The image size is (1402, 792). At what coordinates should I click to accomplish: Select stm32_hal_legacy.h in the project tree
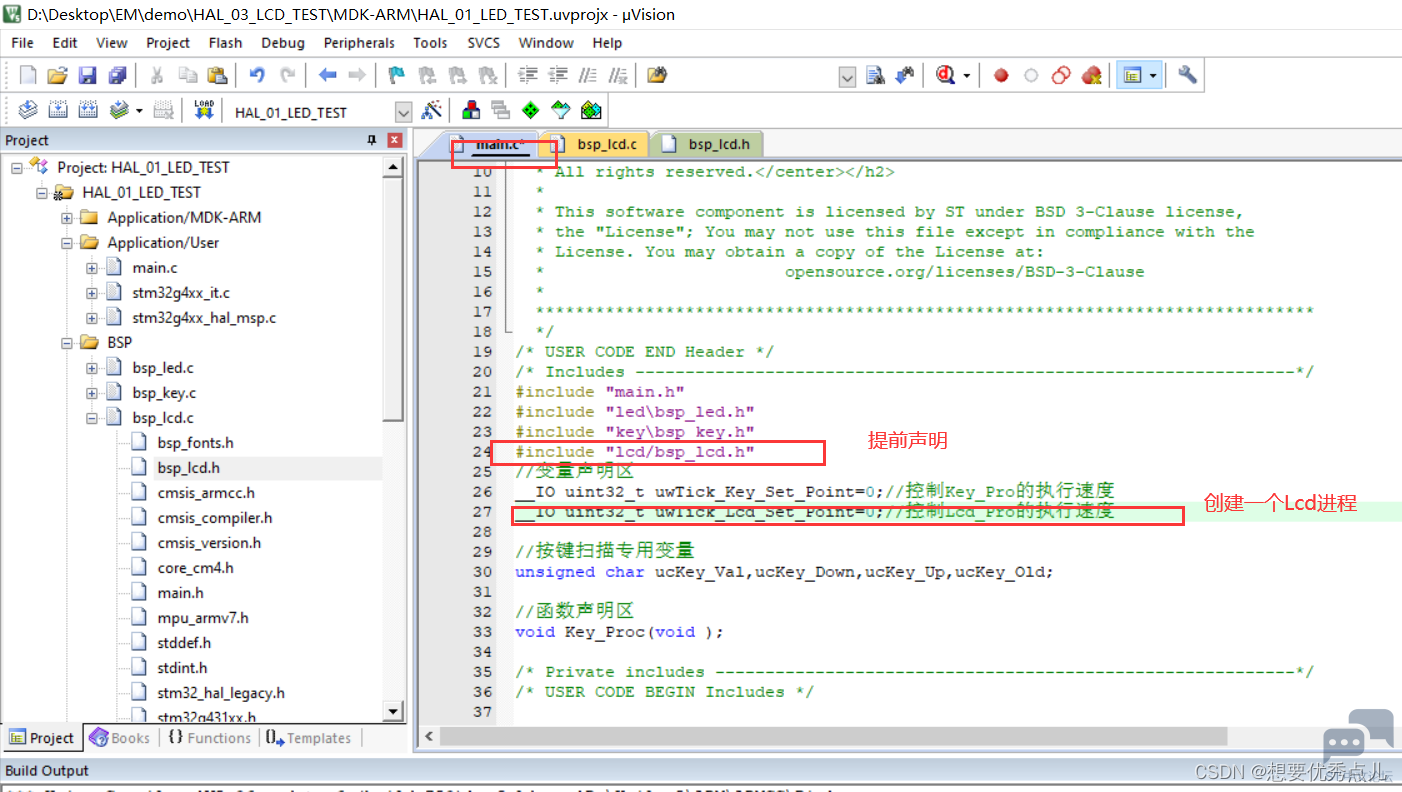[221, 692]
